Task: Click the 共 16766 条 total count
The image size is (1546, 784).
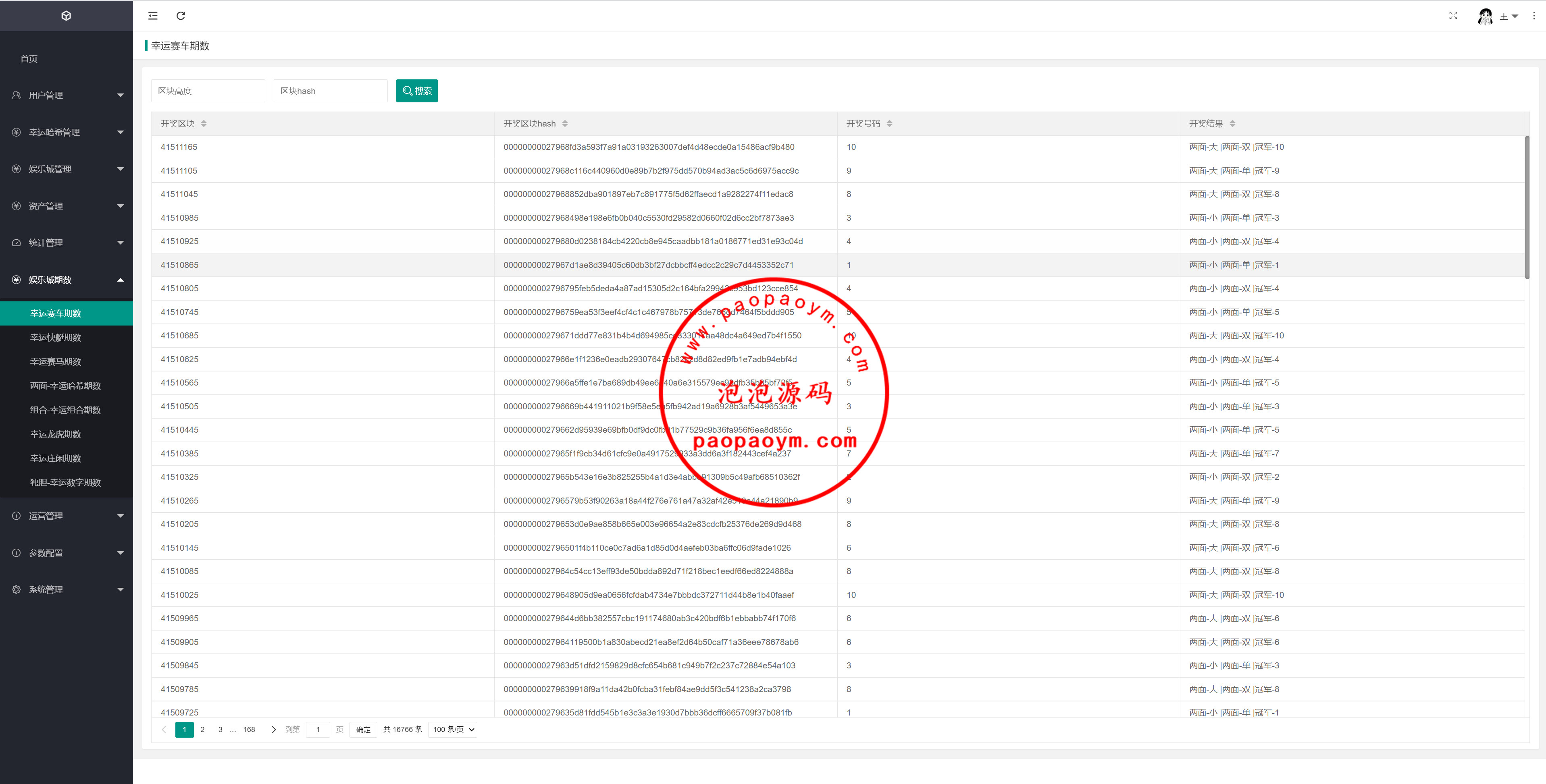Action: [x=403, y=730]
